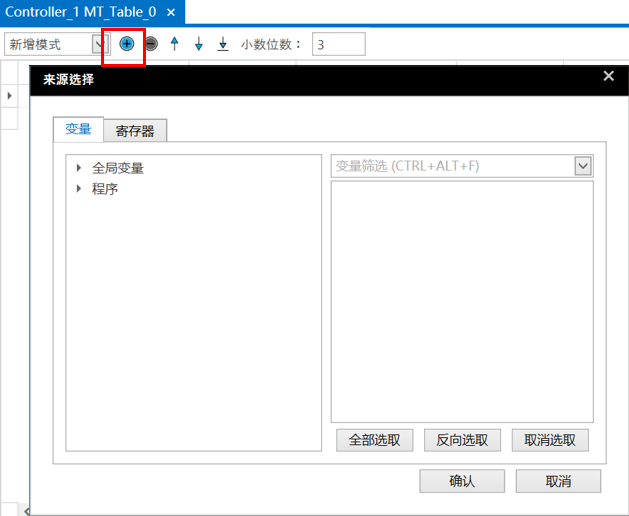Confirm with the 确认 button

coord(461,481)
